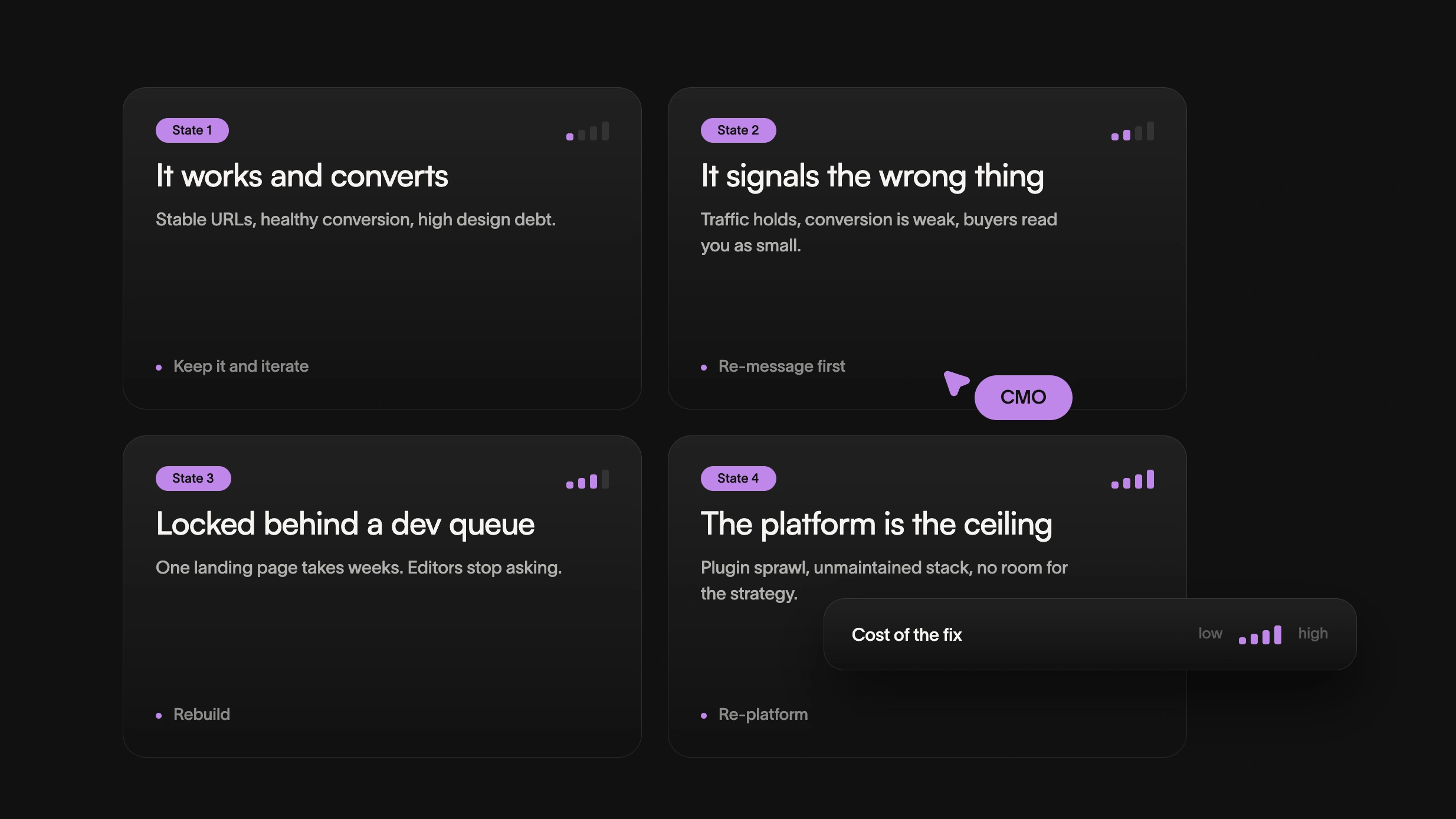Select the State 4 badge
The width and height of the screenshot is (1456, 819).
tap(738, 479)
